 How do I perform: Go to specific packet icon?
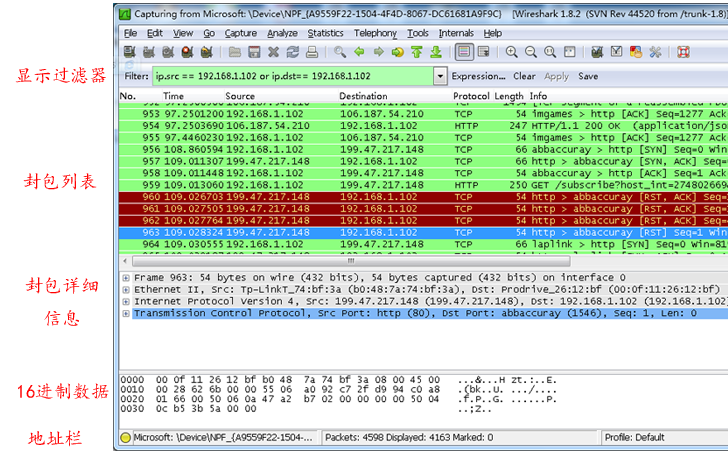click(397, 52)
